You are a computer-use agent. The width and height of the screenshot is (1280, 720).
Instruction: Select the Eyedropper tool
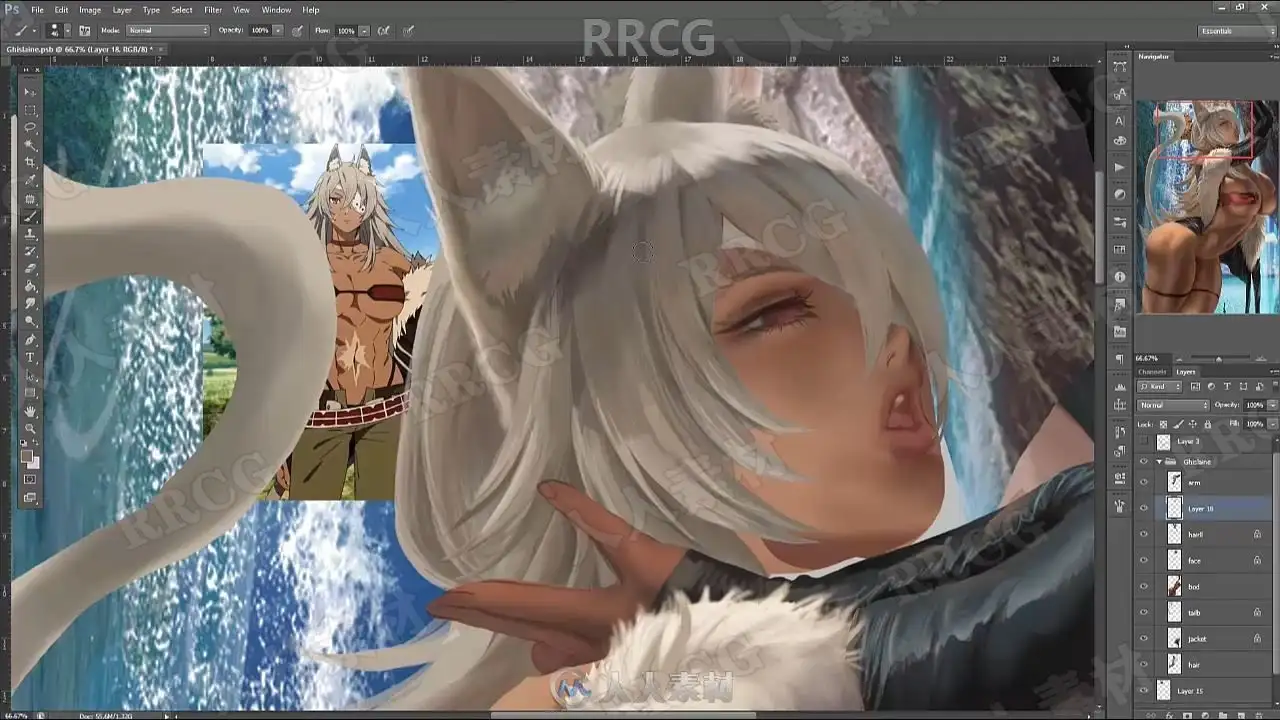[x=30, y=181]
